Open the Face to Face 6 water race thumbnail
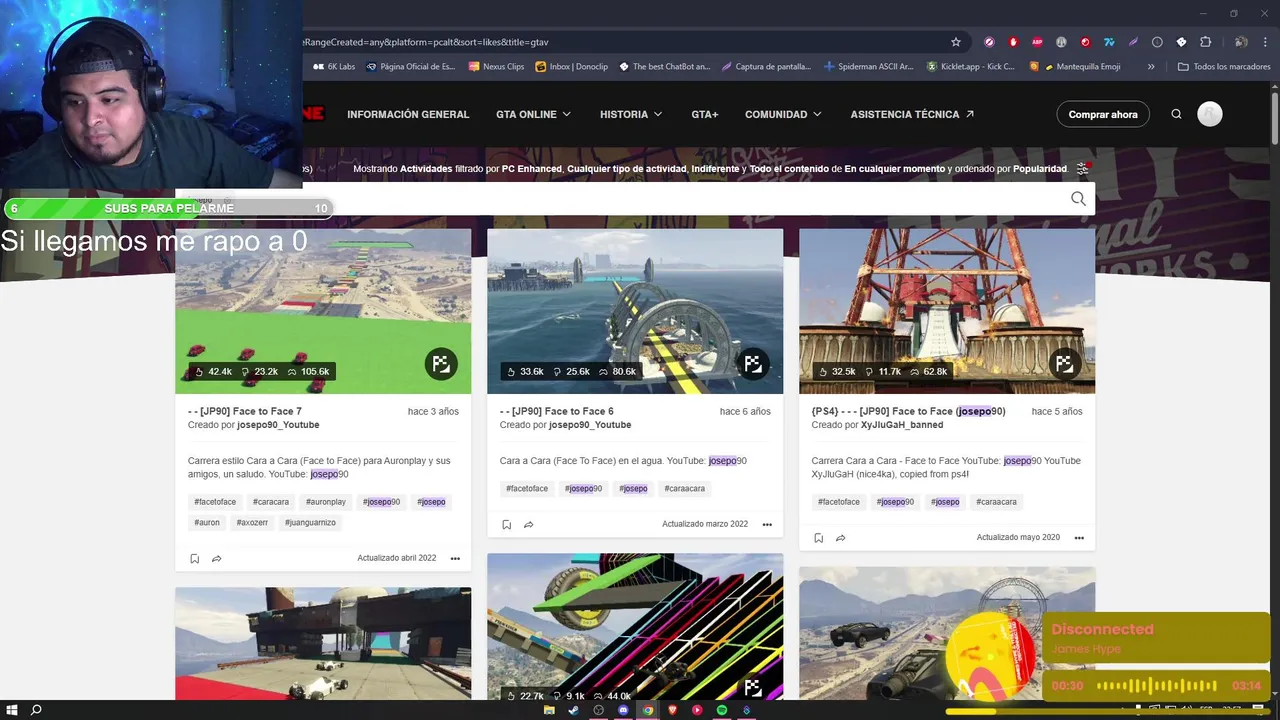The width and height of the screenshot is (1280, 720). coord(635,311)
